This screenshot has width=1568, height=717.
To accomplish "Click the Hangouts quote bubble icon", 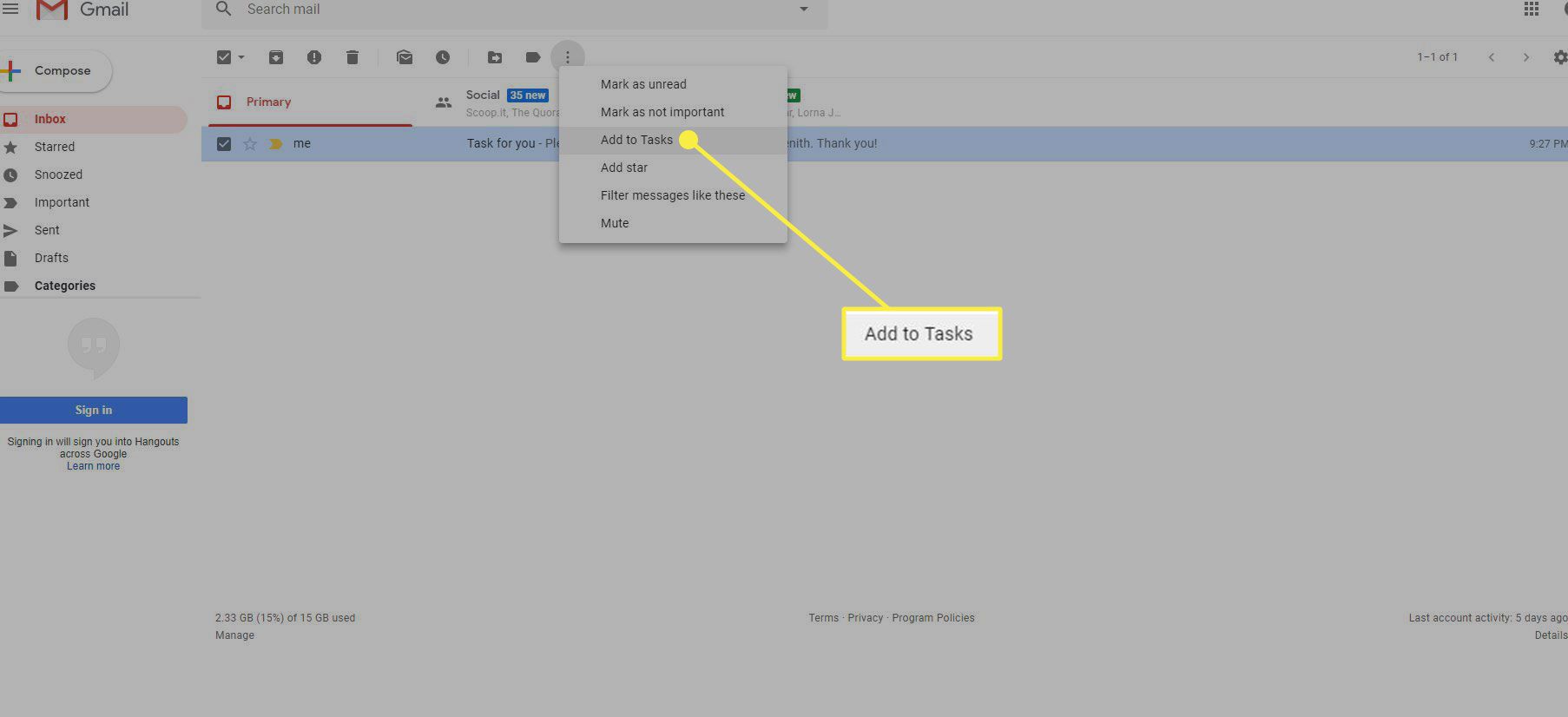I will click(x=94, y=348).
